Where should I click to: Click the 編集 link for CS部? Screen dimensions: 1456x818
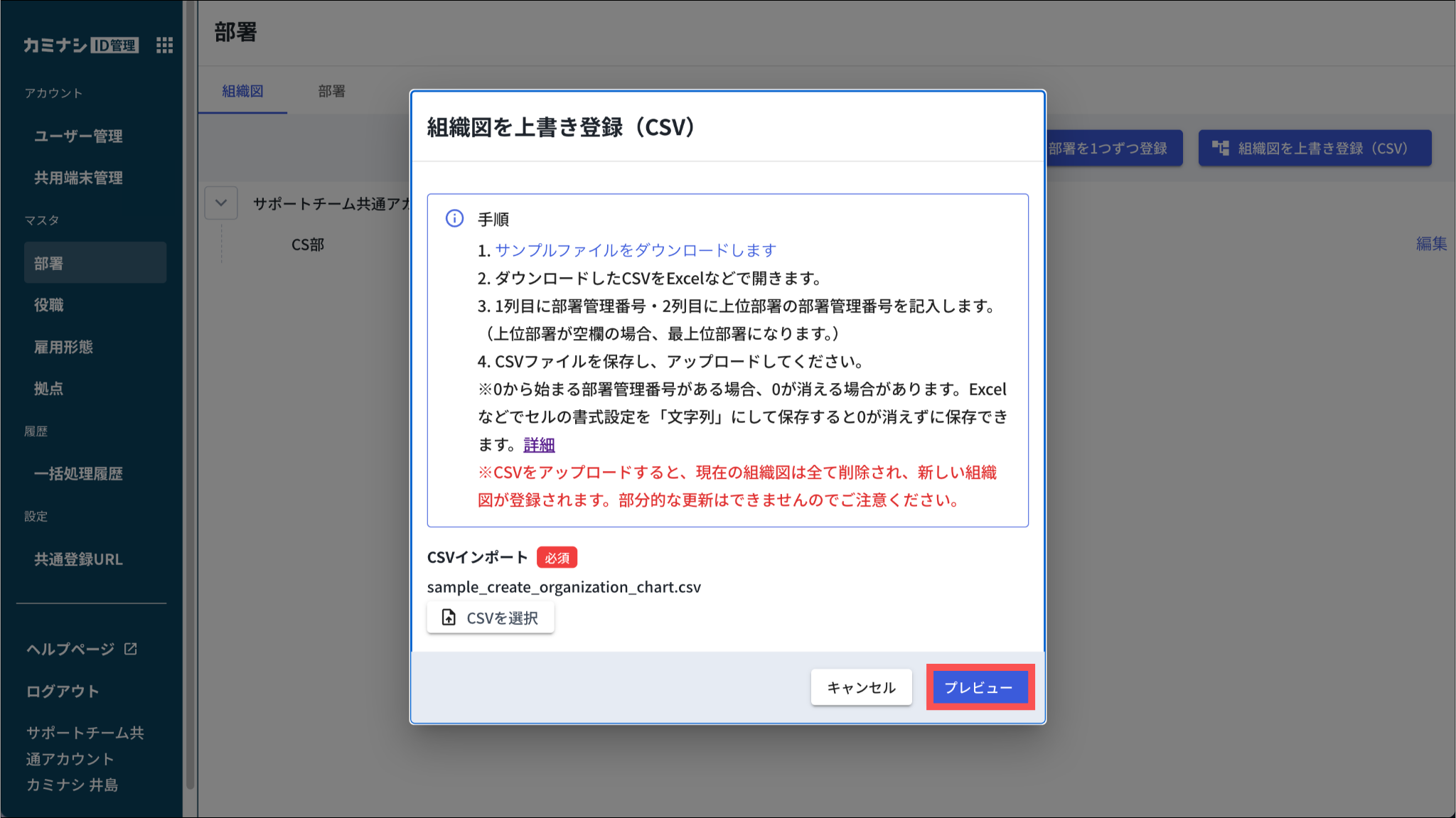(x=1430, y=244)
